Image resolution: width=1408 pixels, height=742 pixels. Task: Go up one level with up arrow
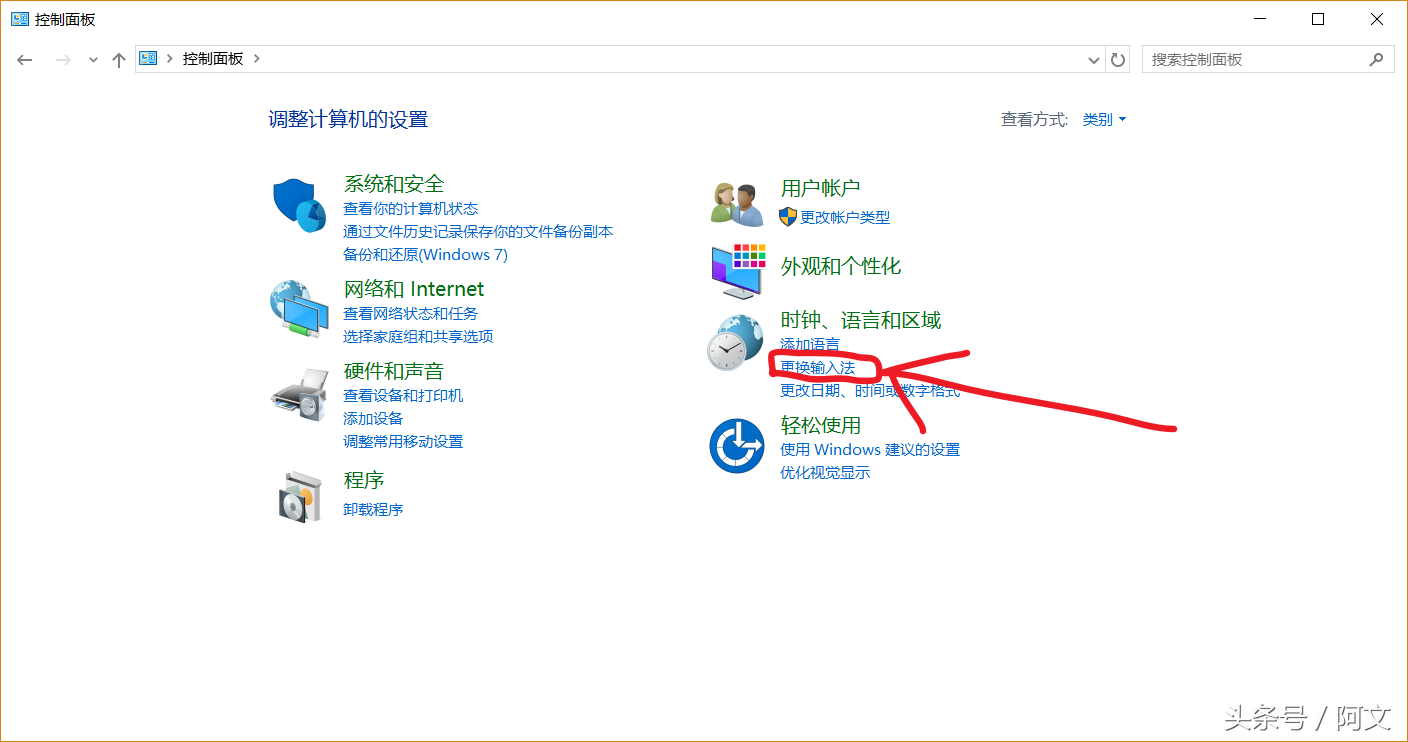[119, 60]
